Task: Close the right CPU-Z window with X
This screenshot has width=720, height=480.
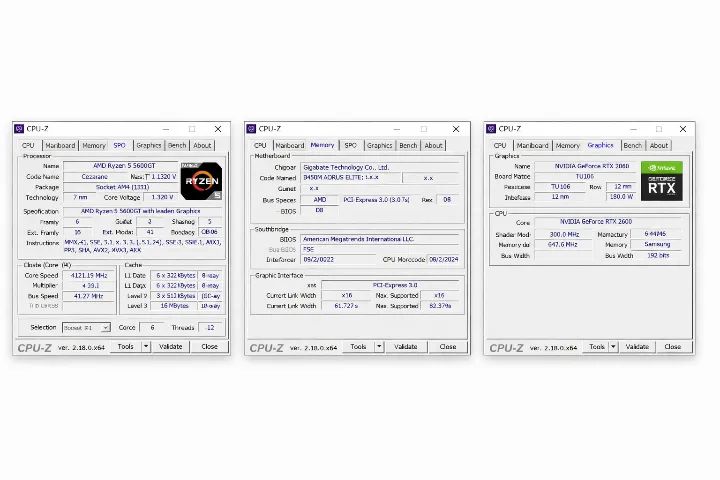Action: point(683,129)
